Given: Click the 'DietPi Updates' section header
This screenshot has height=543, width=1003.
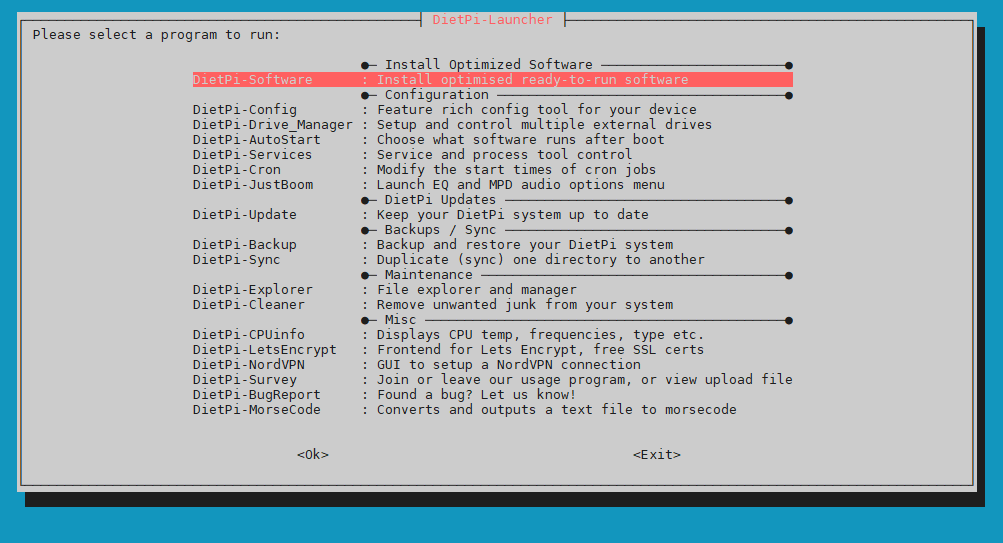Looking at the screenshot, I should point(440,200).
